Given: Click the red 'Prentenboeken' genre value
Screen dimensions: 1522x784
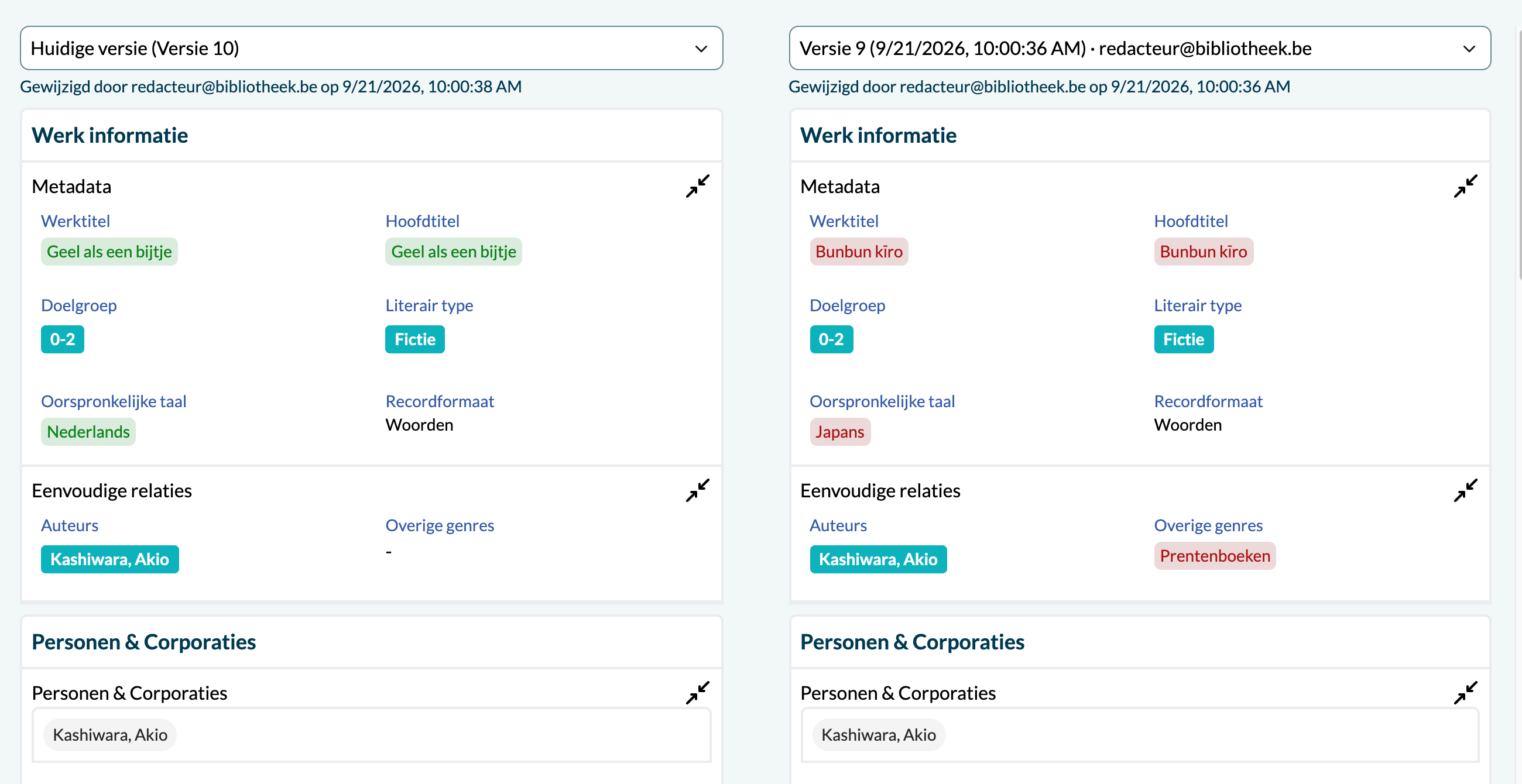Looking at the screenshot, I should click(x=1215, y=556).
